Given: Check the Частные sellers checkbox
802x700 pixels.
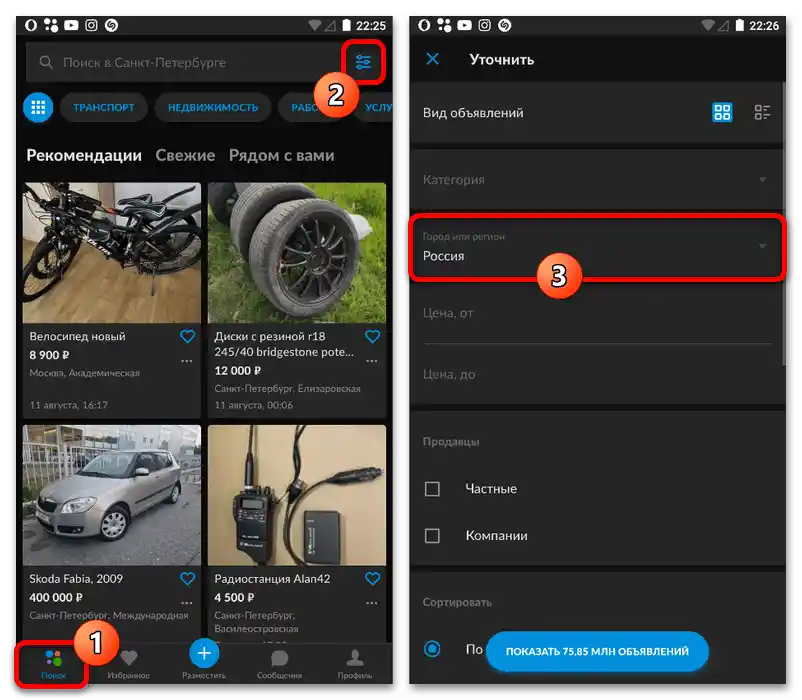Looking at the screenshot, I should tap(432, 489).
